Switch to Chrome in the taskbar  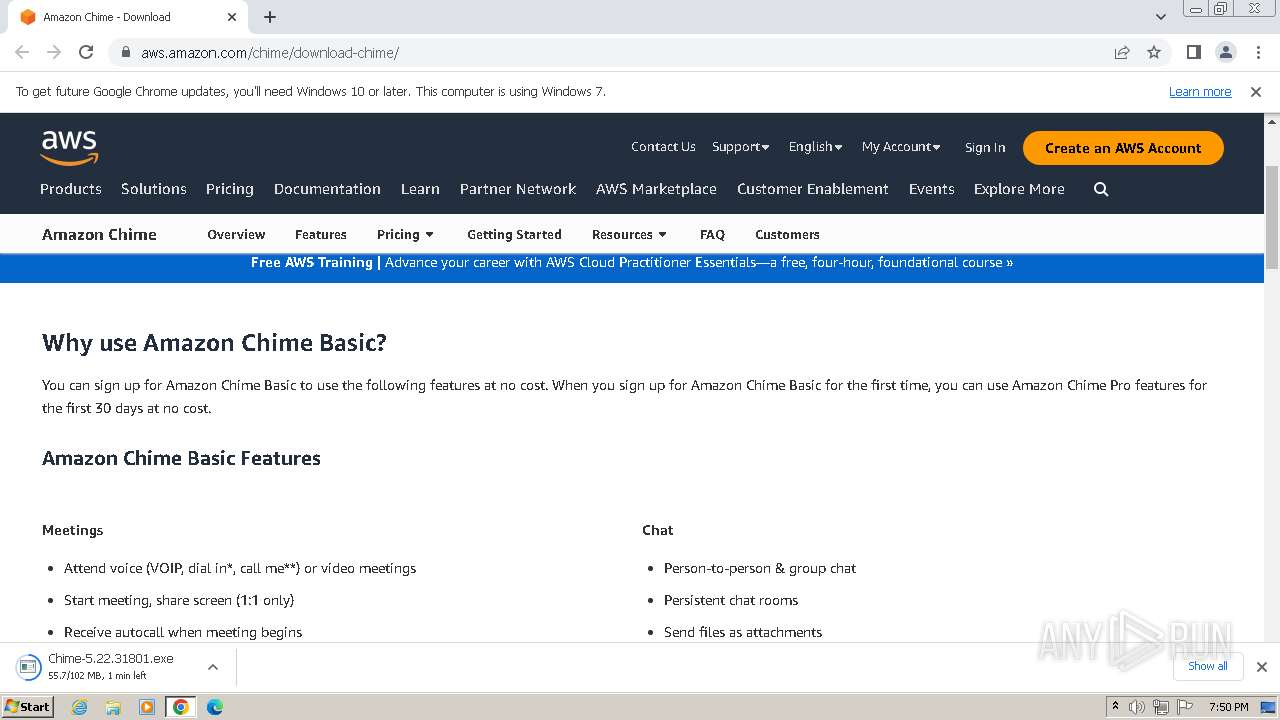pyautogui.click(x=180, y=707)
